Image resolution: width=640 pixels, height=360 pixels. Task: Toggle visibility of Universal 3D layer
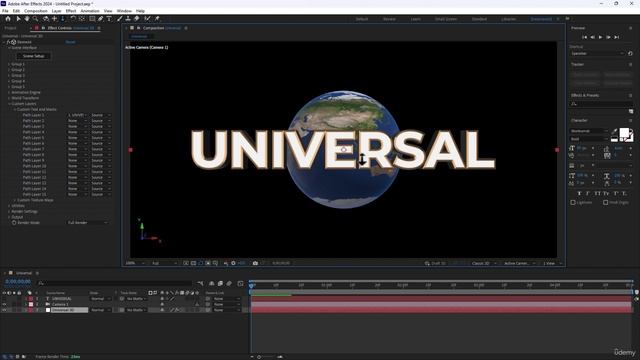point(4,310)
